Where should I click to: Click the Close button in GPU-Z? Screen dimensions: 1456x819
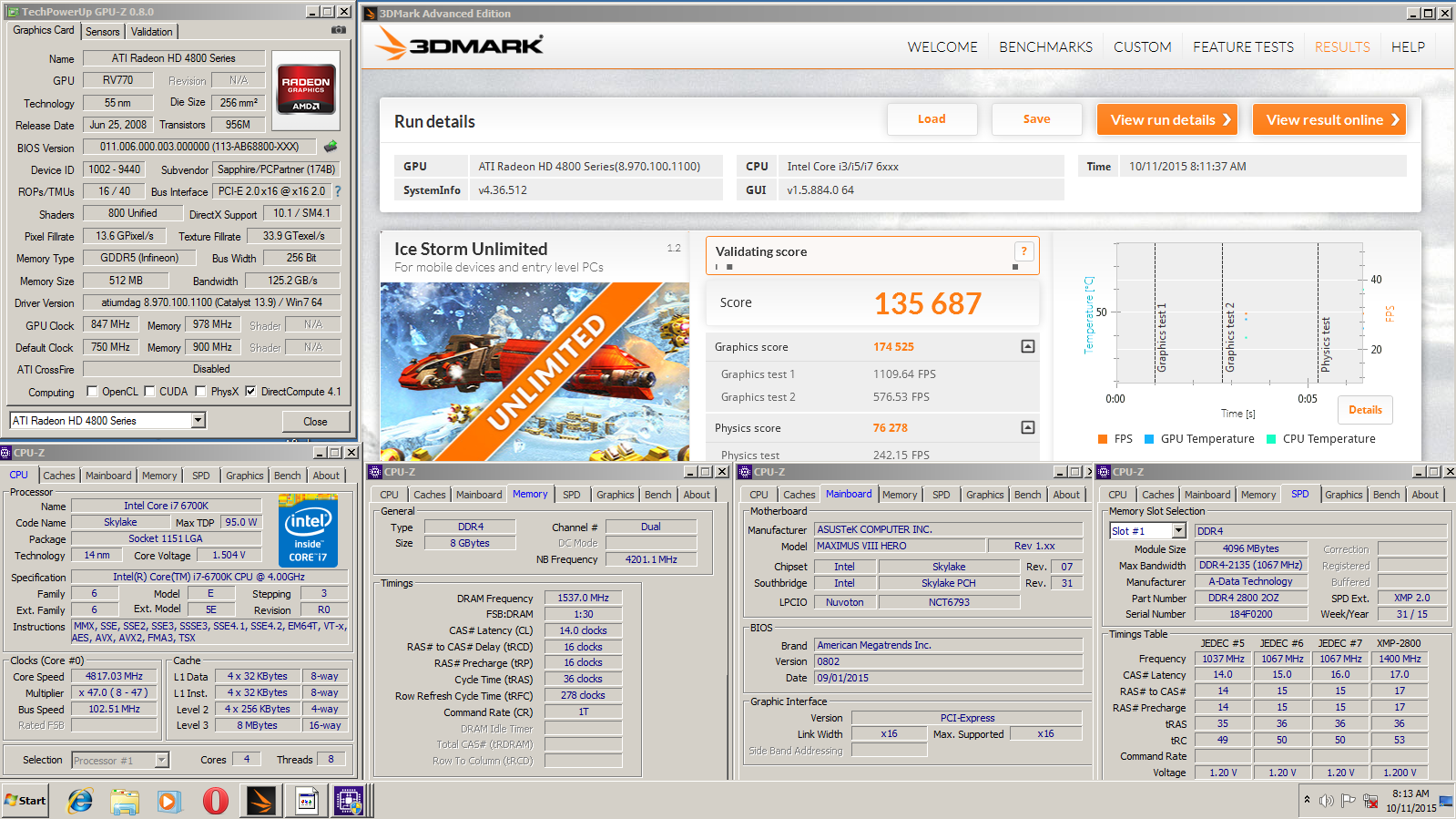point(315,421)
